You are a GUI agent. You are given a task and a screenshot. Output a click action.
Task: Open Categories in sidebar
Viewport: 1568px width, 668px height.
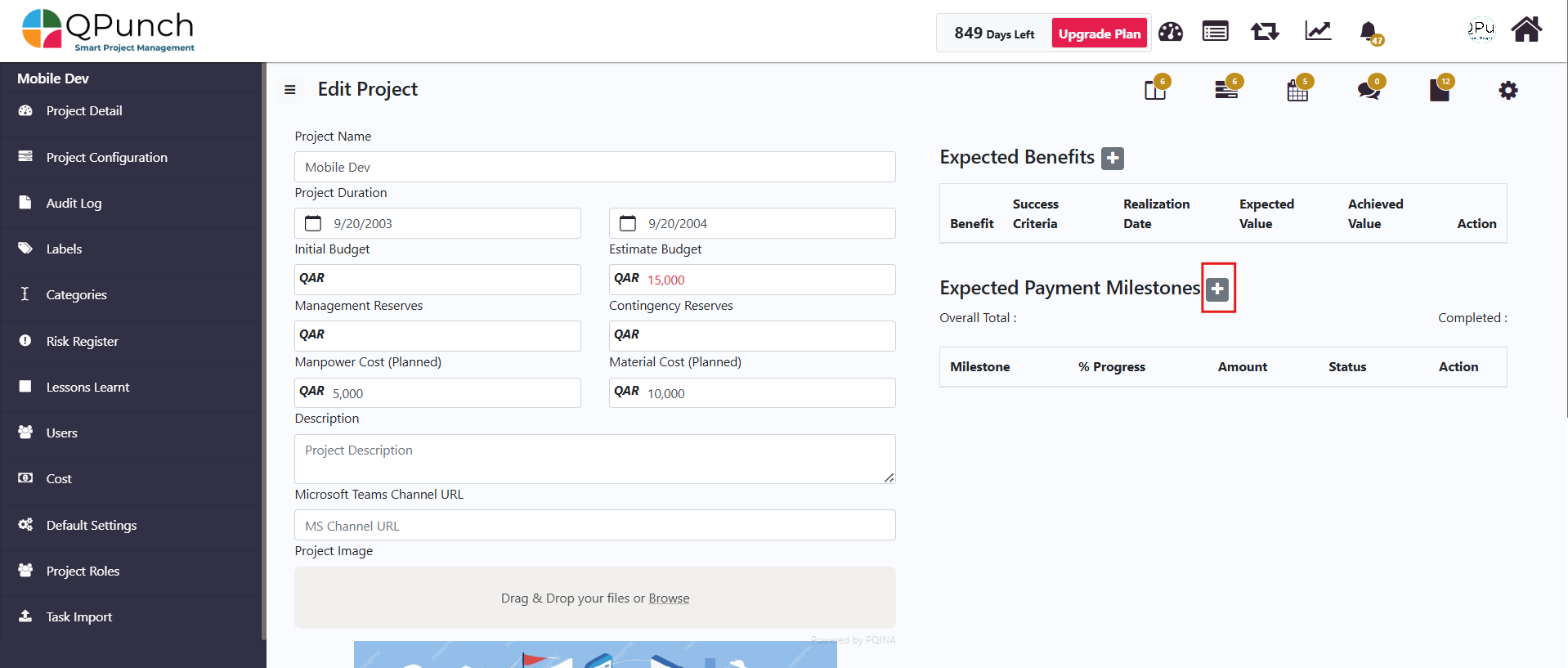click(131, 294)
